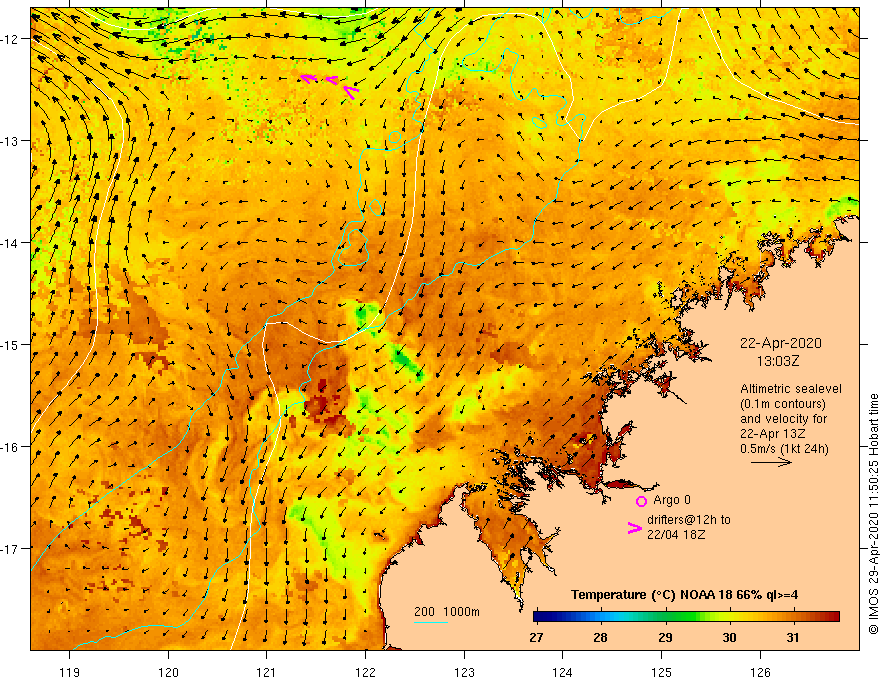Click the latitude axis label -12
The width and height of the screenshot is (880, 680).
(11, 39)
